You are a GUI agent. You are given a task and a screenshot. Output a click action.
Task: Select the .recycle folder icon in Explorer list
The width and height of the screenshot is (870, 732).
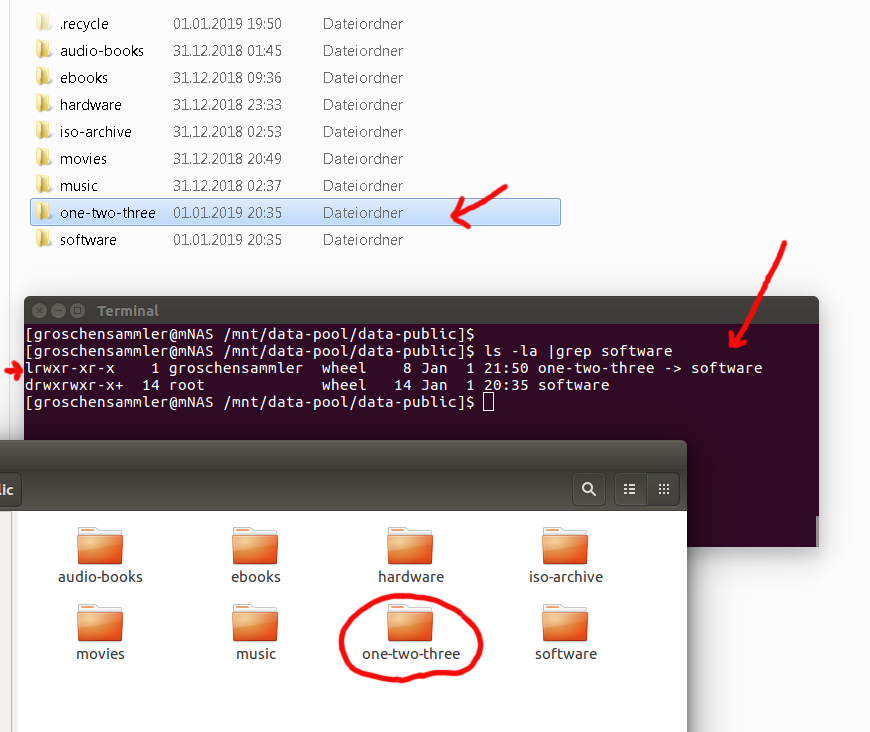tap(43, 23)
